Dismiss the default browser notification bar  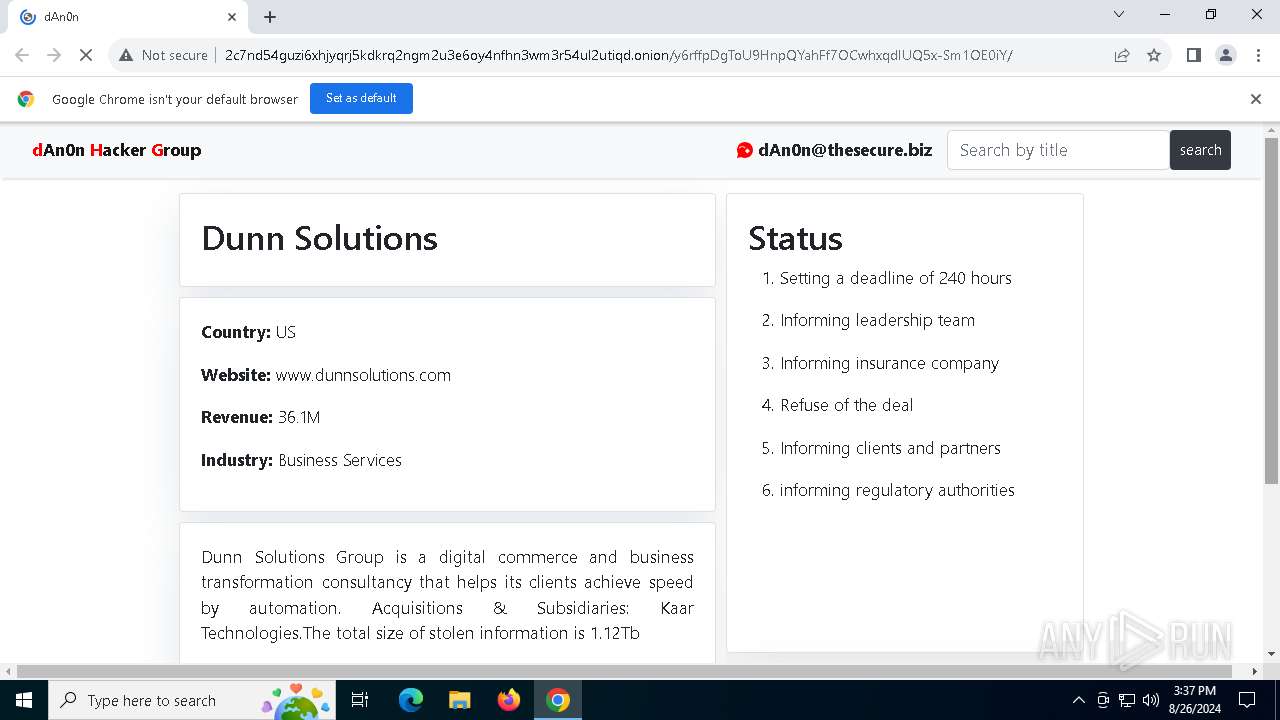coord(1256,99)
